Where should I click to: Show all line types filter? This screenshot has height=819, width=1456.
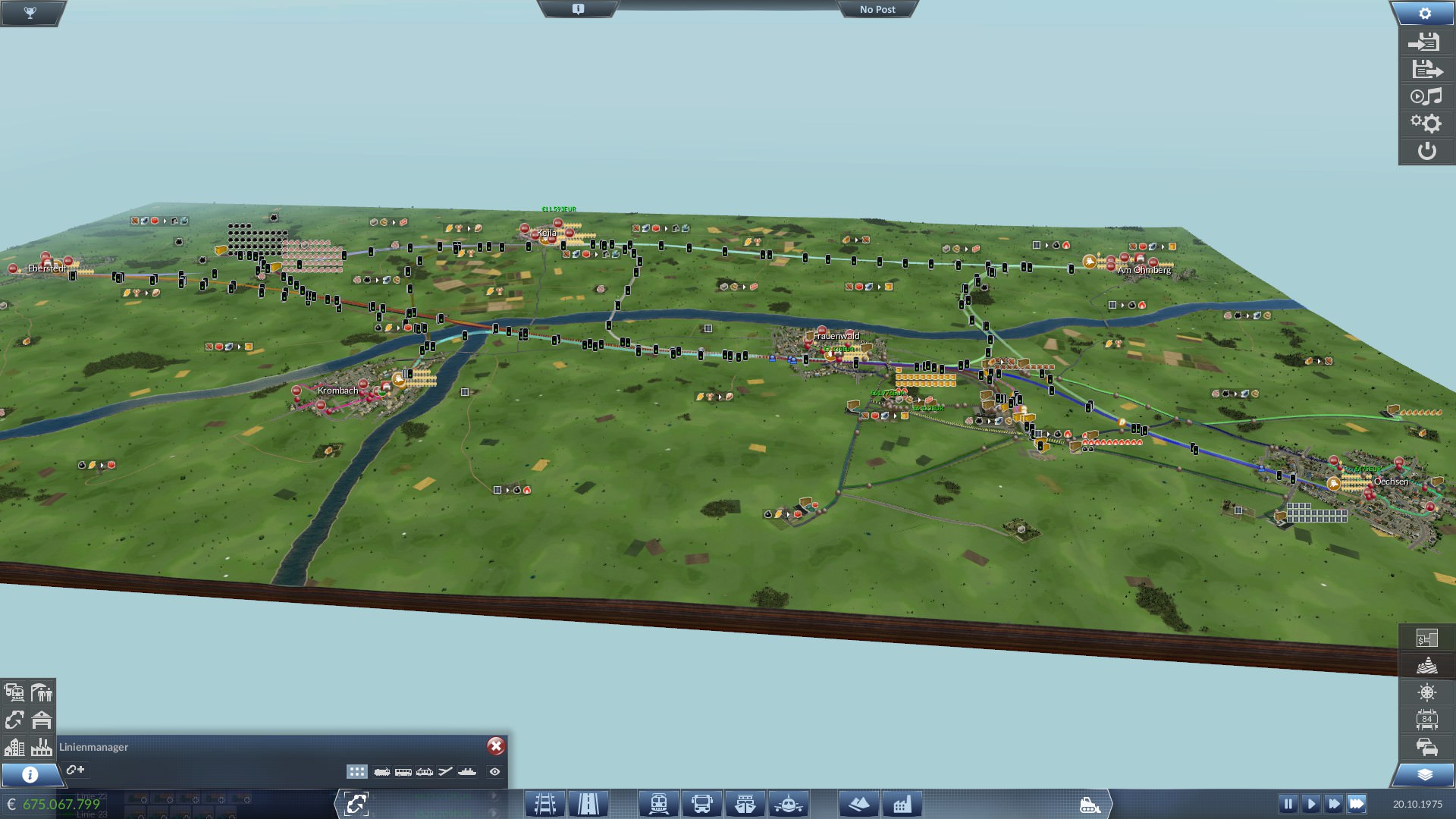tap(357, 771)
